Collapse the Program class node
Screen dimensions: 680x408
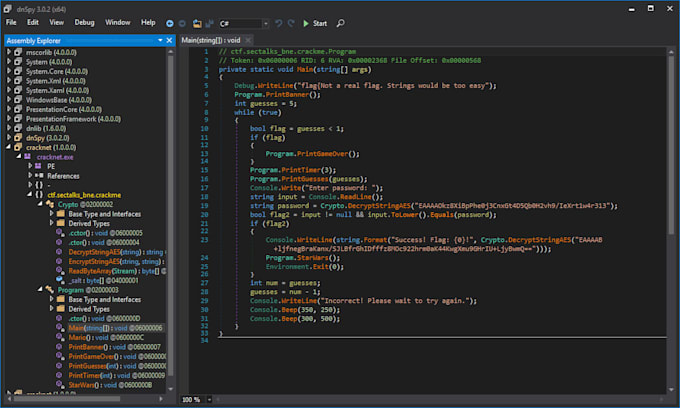pos(40,290)
